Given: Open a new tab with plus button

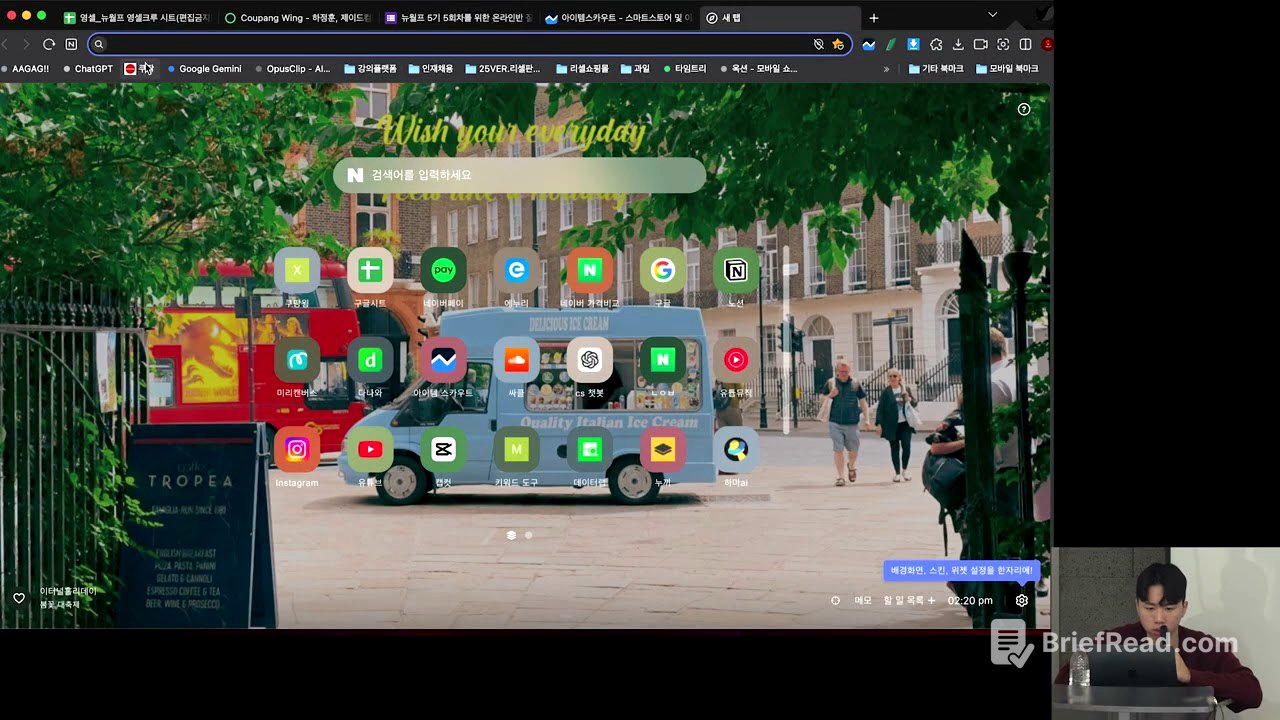Looking at the screenshot, I should click(874, 18).
